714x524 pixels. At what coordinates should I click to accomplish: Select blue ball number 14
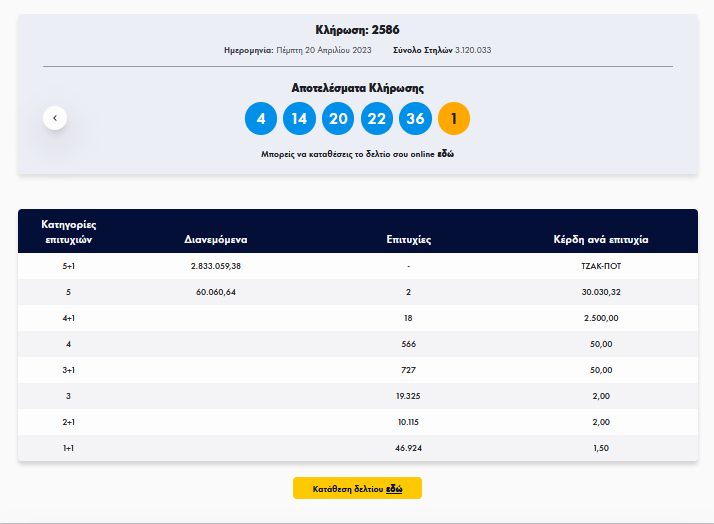(299, 118)
